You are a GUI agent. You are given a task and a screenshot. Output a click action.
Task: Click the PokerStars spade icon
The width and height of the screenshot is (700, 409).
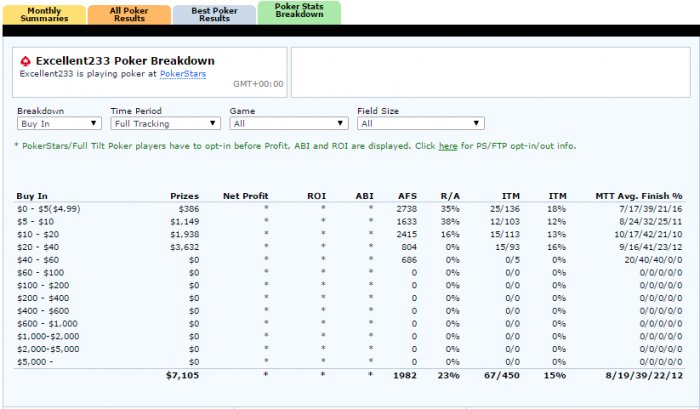tap(26, 60)
